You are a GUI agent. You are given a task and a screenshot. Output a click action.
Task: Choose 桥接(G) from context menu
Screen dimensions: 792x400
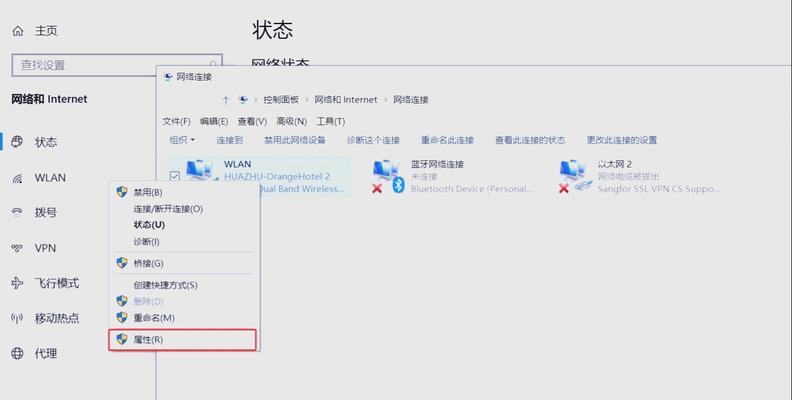tap(184, 263)
